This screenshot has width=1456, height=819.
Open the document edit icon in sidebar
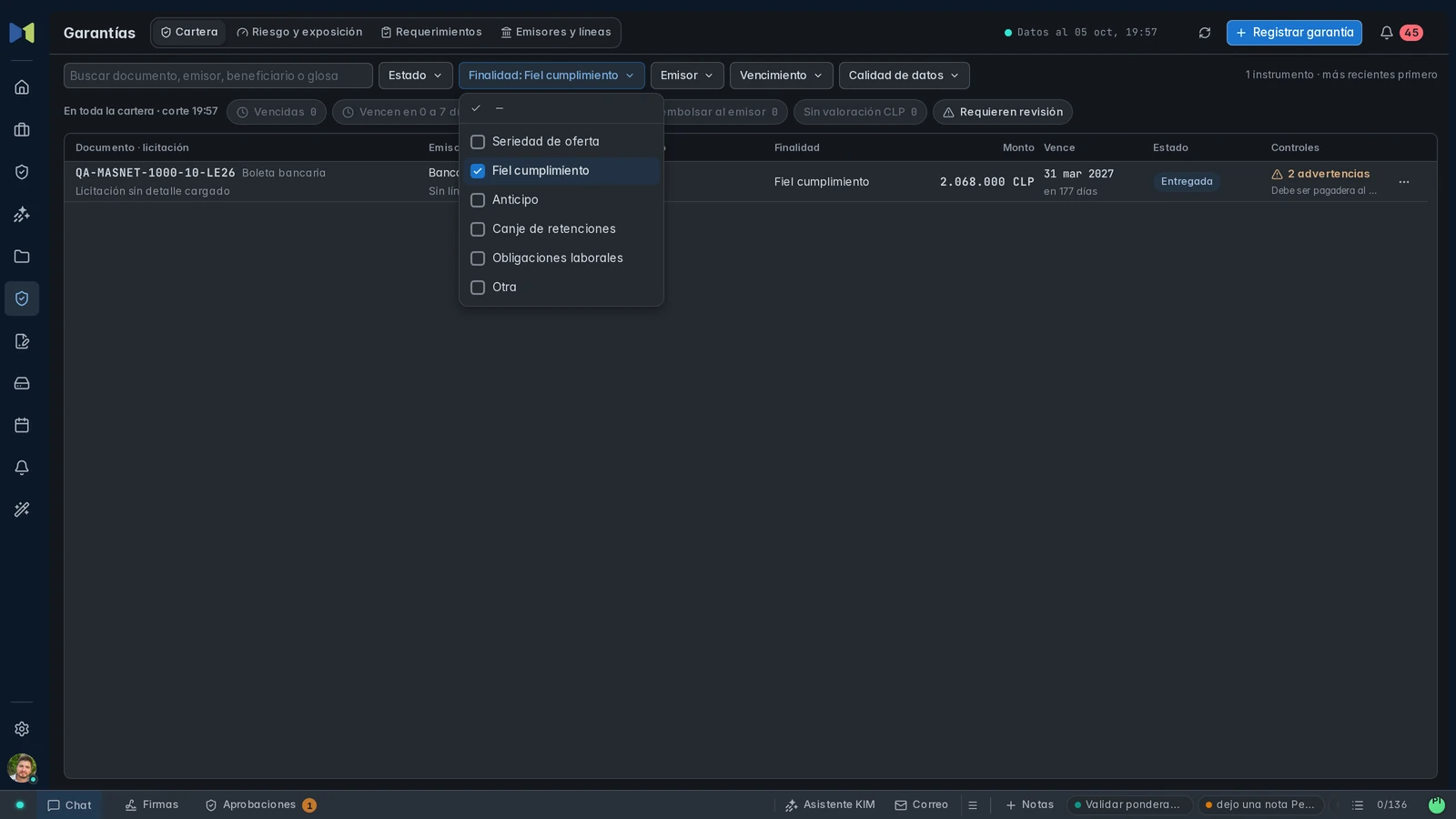22,341
